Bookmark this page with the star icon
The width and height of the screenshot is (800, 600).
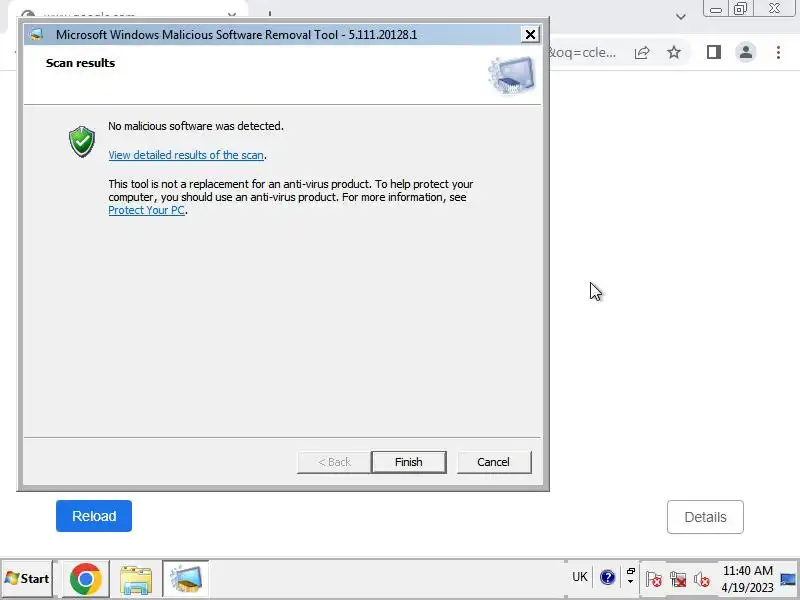pyautogui.click(x=674, y=52)
